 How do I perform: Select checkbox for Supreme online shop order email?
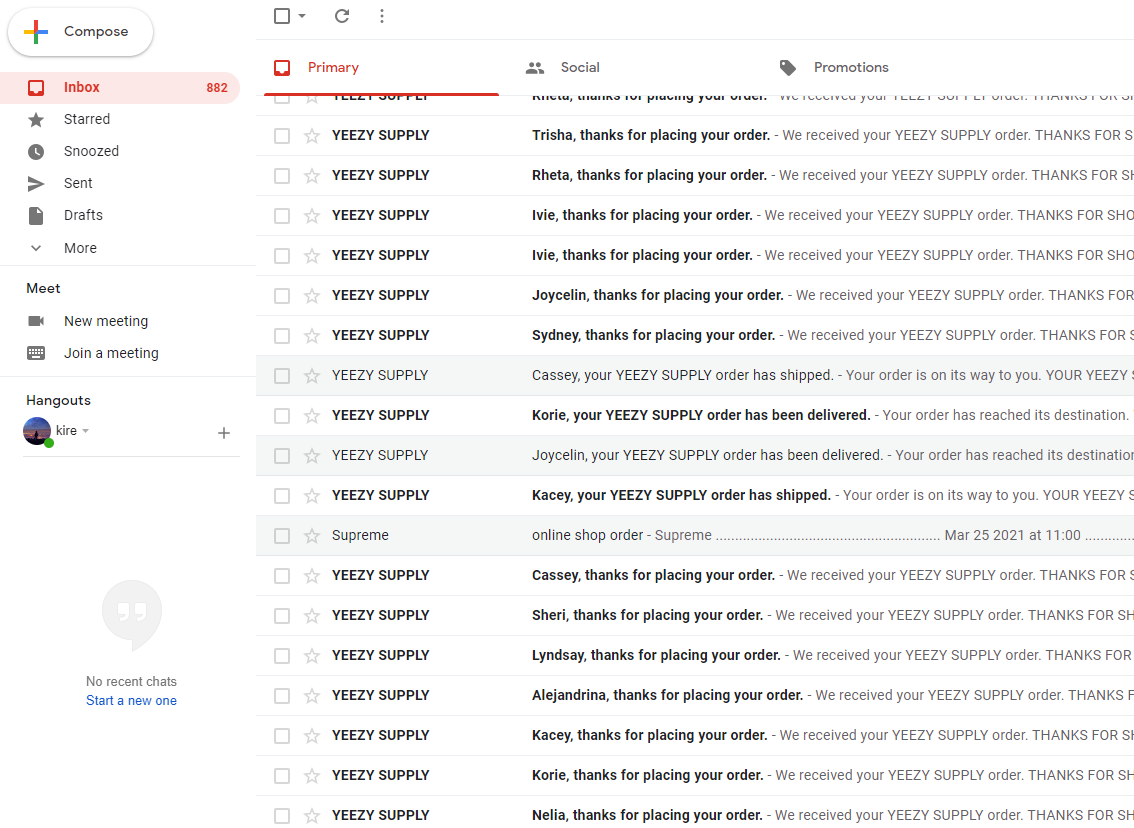pyautogui.click(x=282, y=536)
